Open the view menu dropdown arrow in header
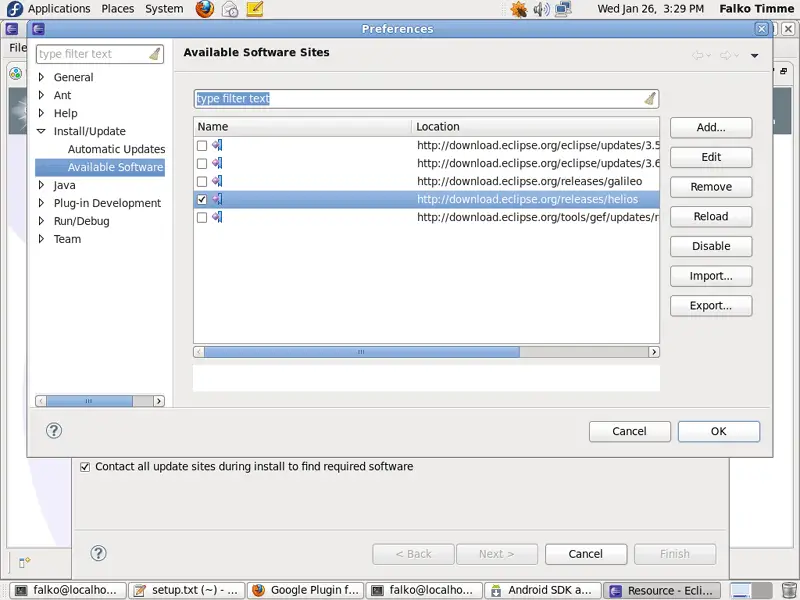Screen dimensions: 800x600 coord(755,55)
